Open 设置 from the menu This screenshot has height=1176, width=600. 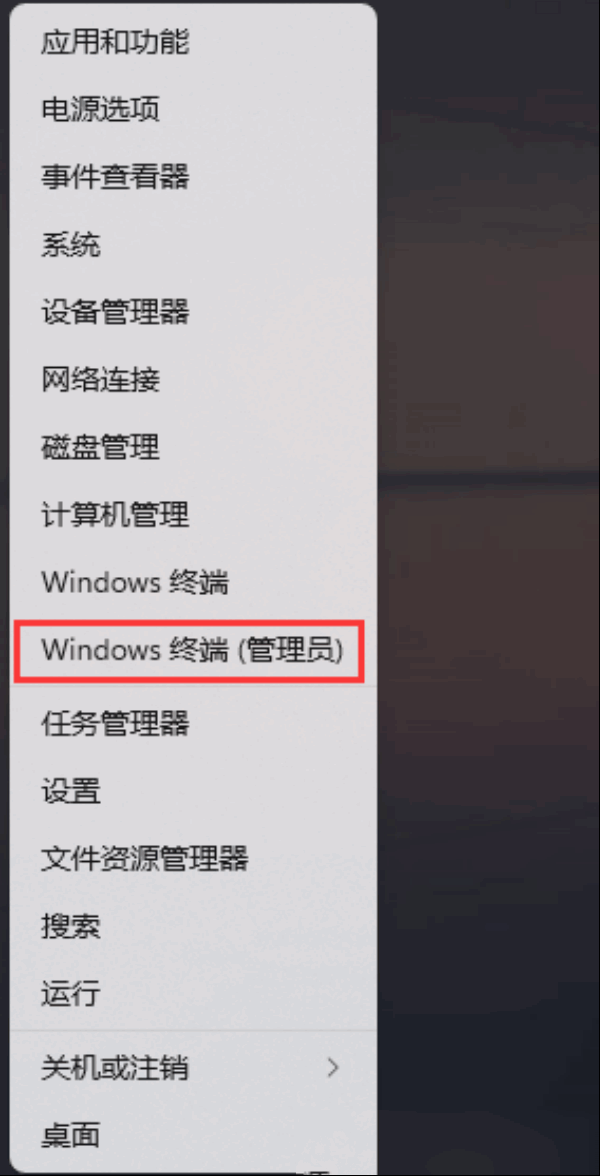pyautogui.click(x=193, y=791)
